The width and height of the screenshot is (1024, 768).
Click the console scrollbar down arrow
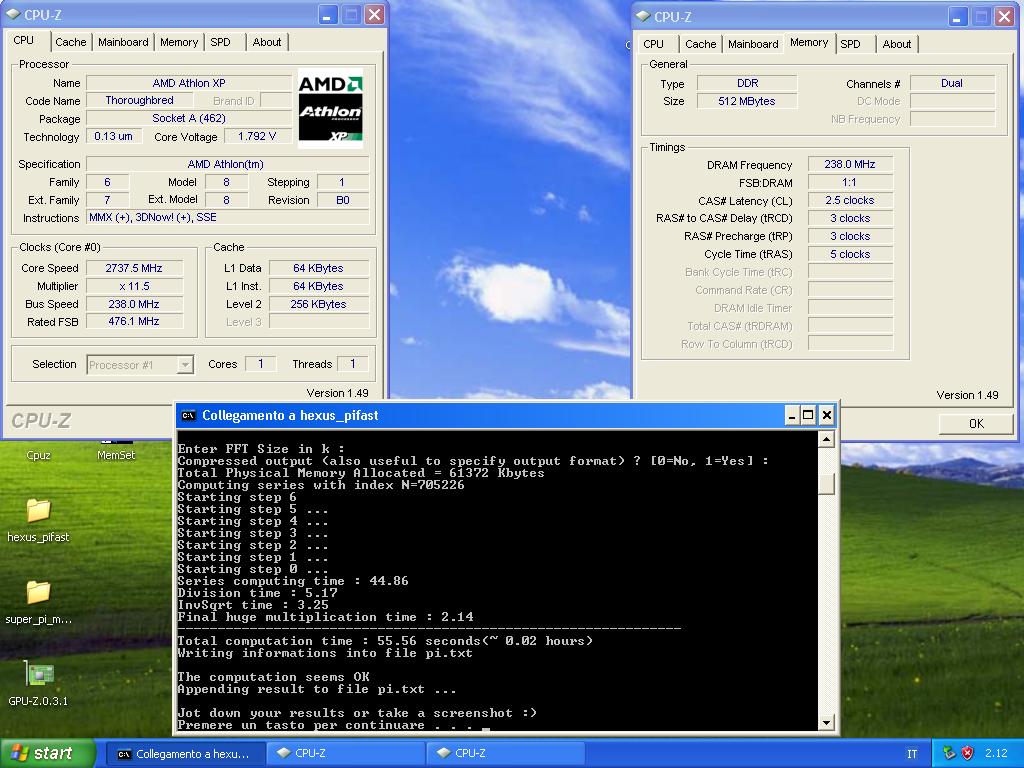(826, 722)
